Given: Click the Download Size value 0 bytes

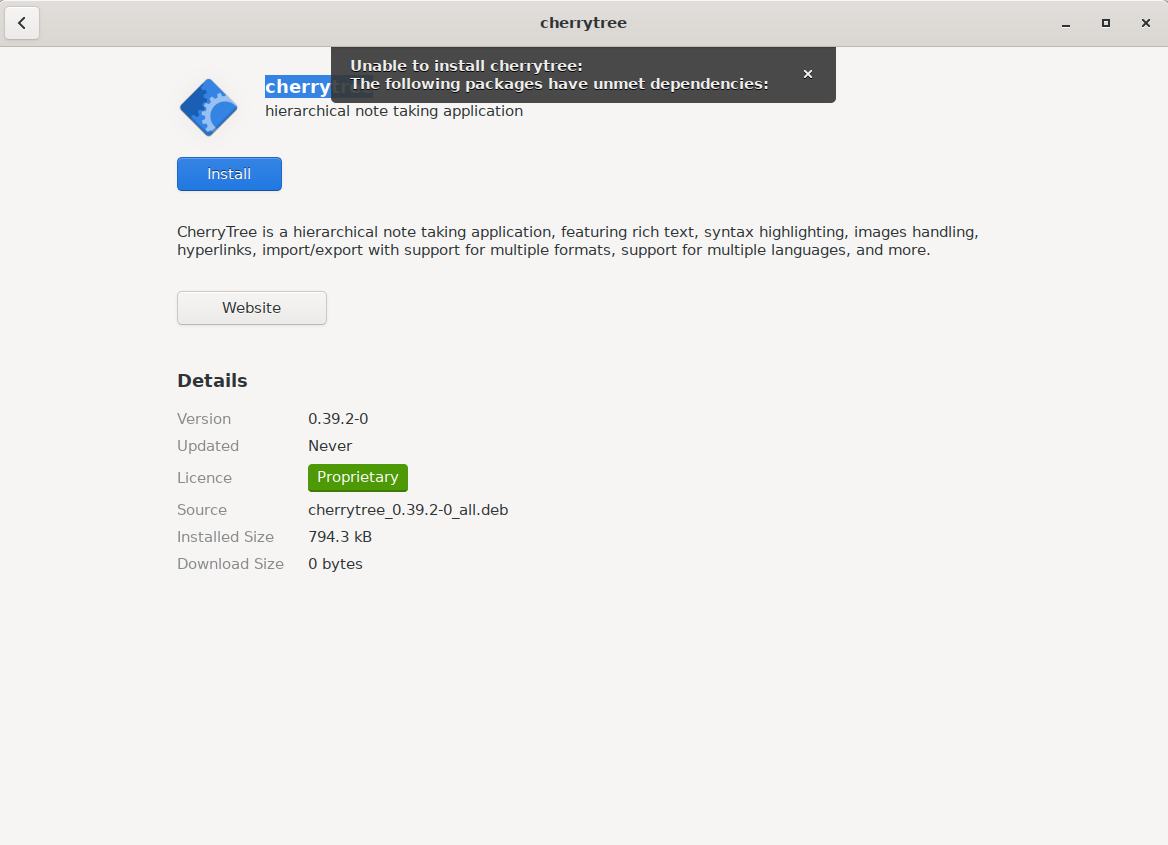Looking at the screenshot, I should [335, 563].
